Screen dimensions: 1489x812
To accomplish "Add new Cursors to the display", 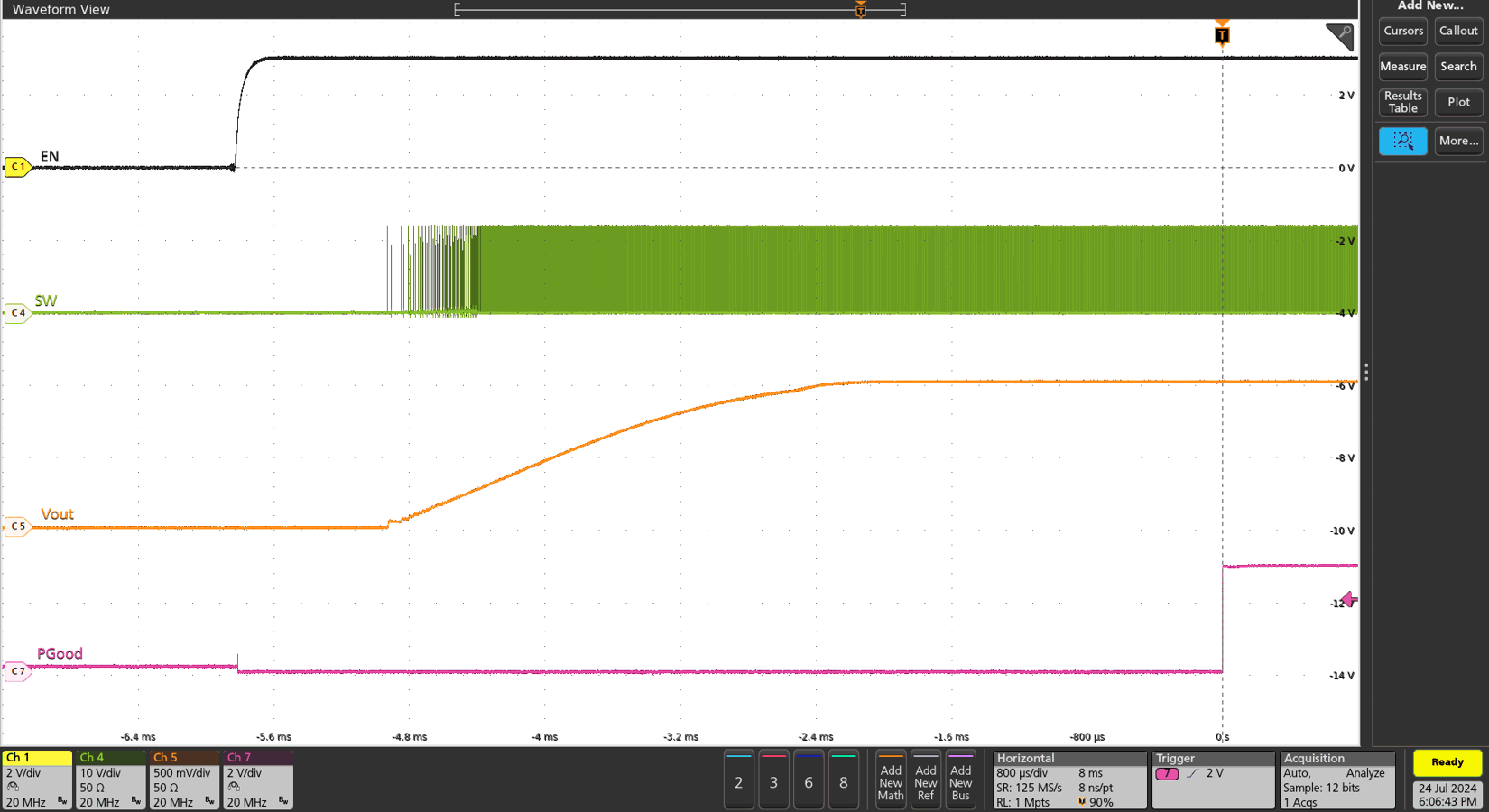I will pos(1402,31).
